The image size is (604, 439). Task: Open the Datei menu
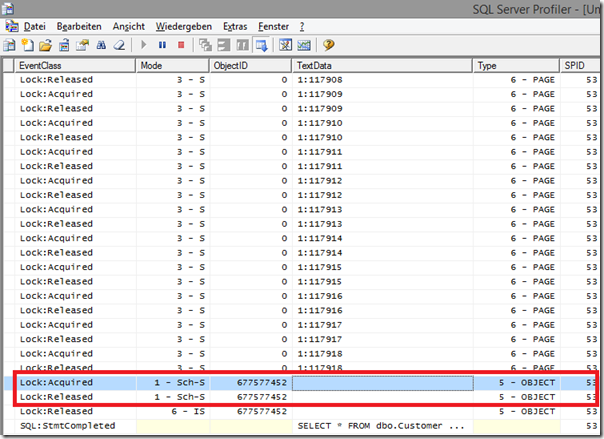point(35,27)
